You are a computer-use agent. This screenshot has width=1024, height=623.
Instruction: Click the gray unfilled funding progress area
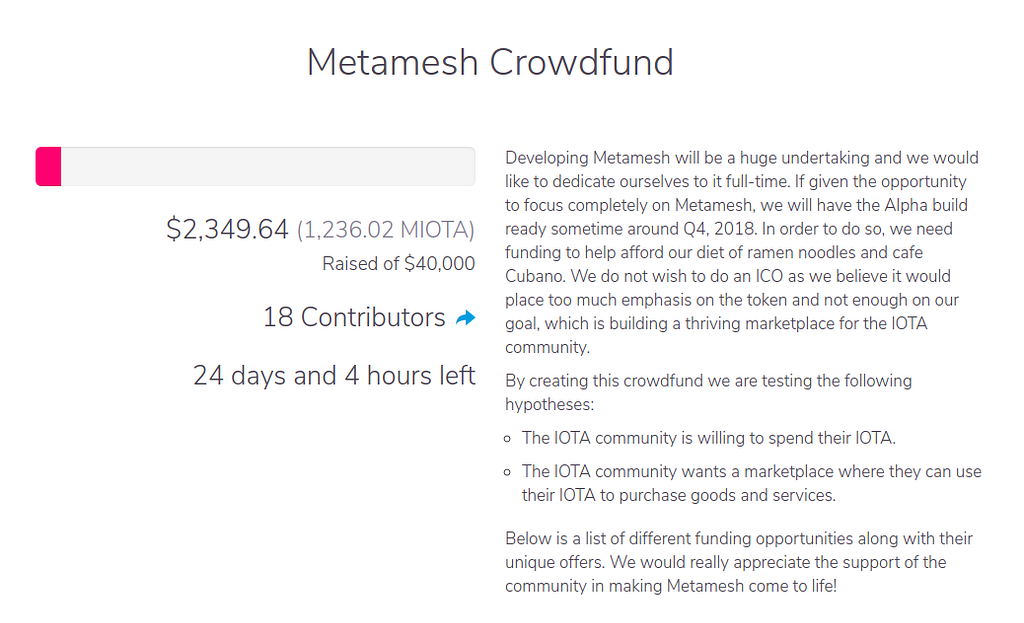coord(268,166)
